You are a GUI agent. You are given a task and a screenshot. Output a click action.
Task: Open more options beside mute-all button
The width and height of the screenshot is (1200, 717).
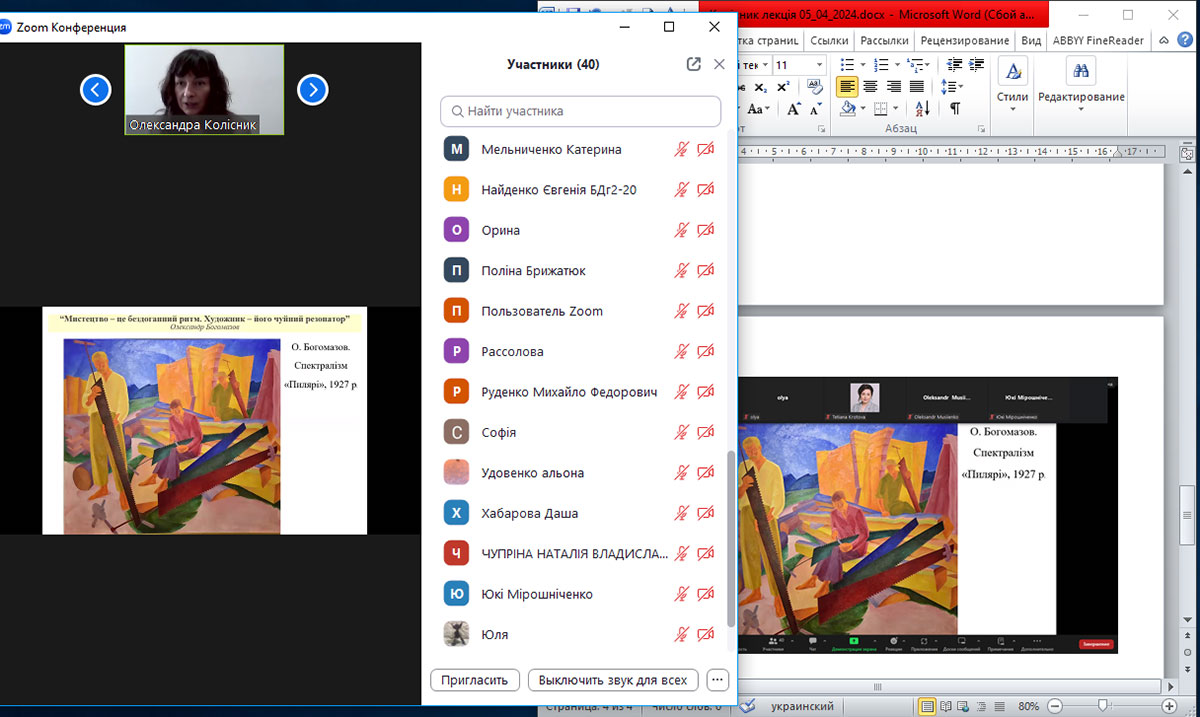point(717,680)
